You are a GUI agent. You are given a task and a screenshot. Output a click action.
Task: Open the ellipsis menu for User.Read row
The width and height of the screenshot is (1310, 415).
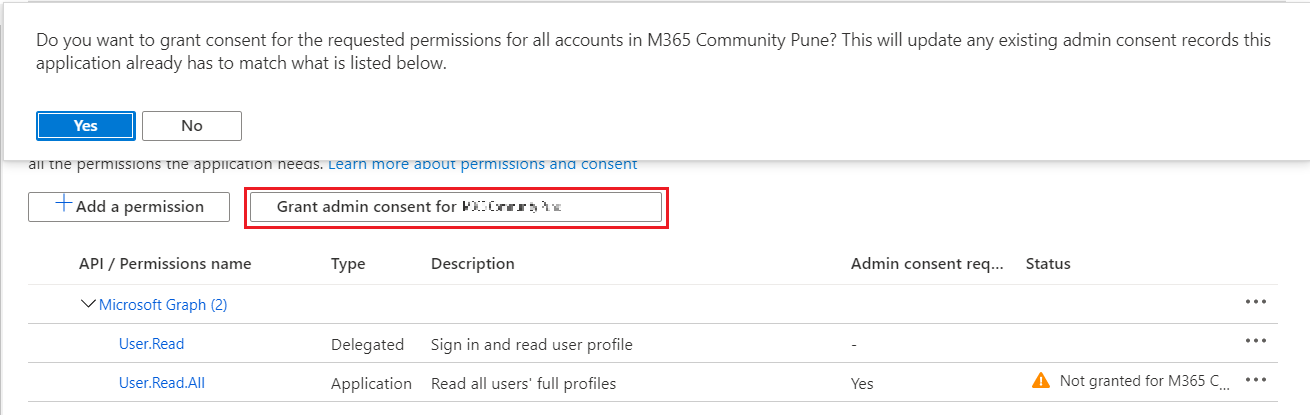pyautogui.click(x=1256, y=342)
